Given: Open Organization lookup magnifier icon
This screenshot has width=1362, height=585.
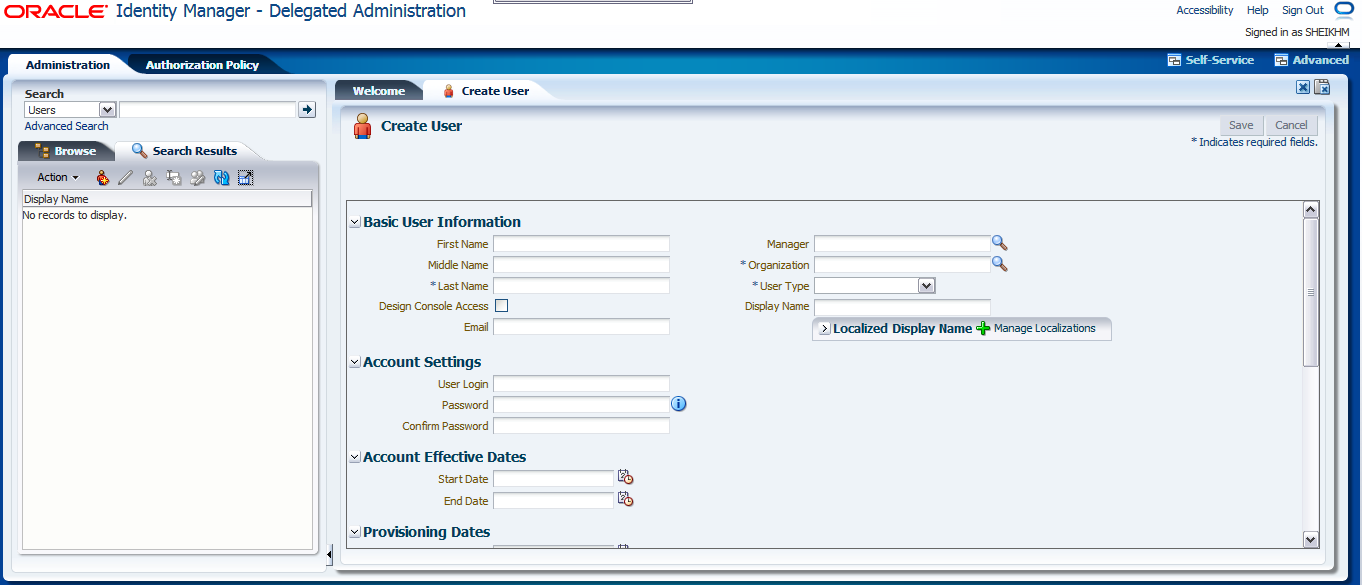Looking at the screenshot, I should pos(999,264).
